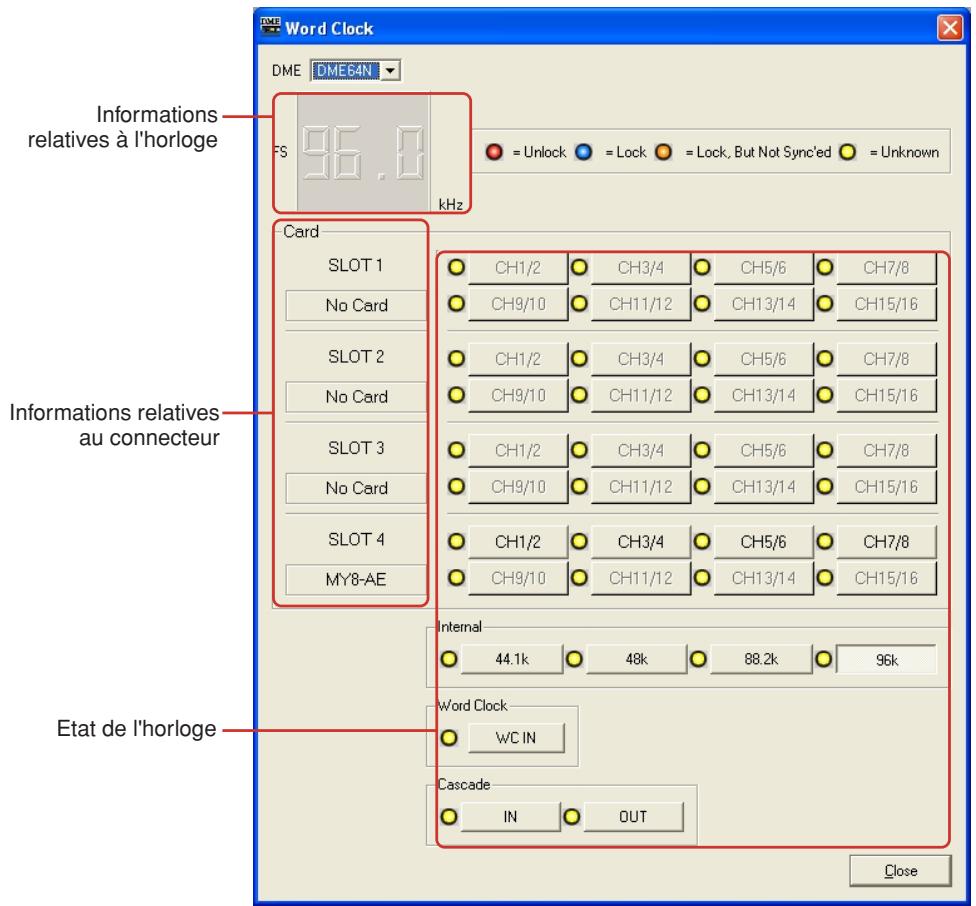Click the Word Clock title bar icon
Screen dimensions: 976x906
(270, 27)
